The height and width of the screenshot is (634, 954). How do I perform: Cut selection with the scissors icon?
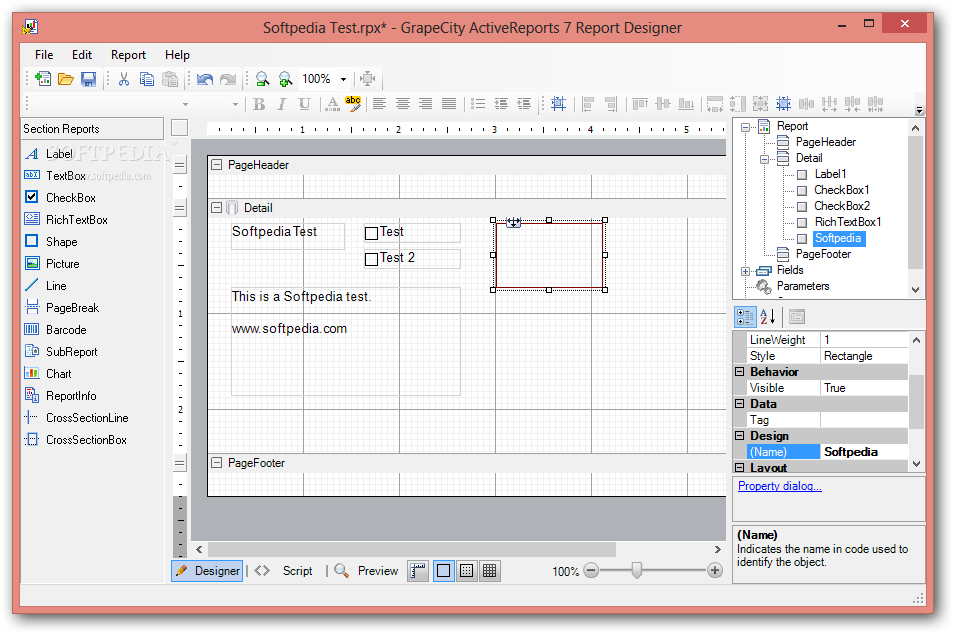[x=124, y=79]
